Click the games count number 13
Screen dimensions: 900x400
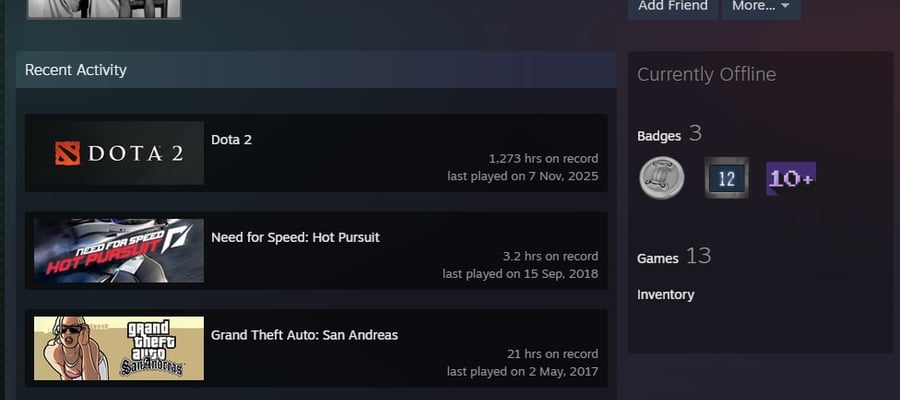(699, 255)
